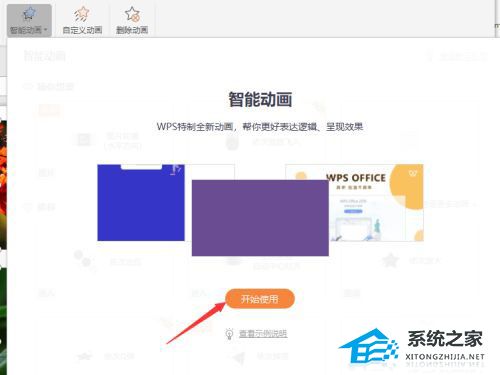Select the WPS OFFICE preview thumbnail
500x375 pixels.
click(376, 202)
